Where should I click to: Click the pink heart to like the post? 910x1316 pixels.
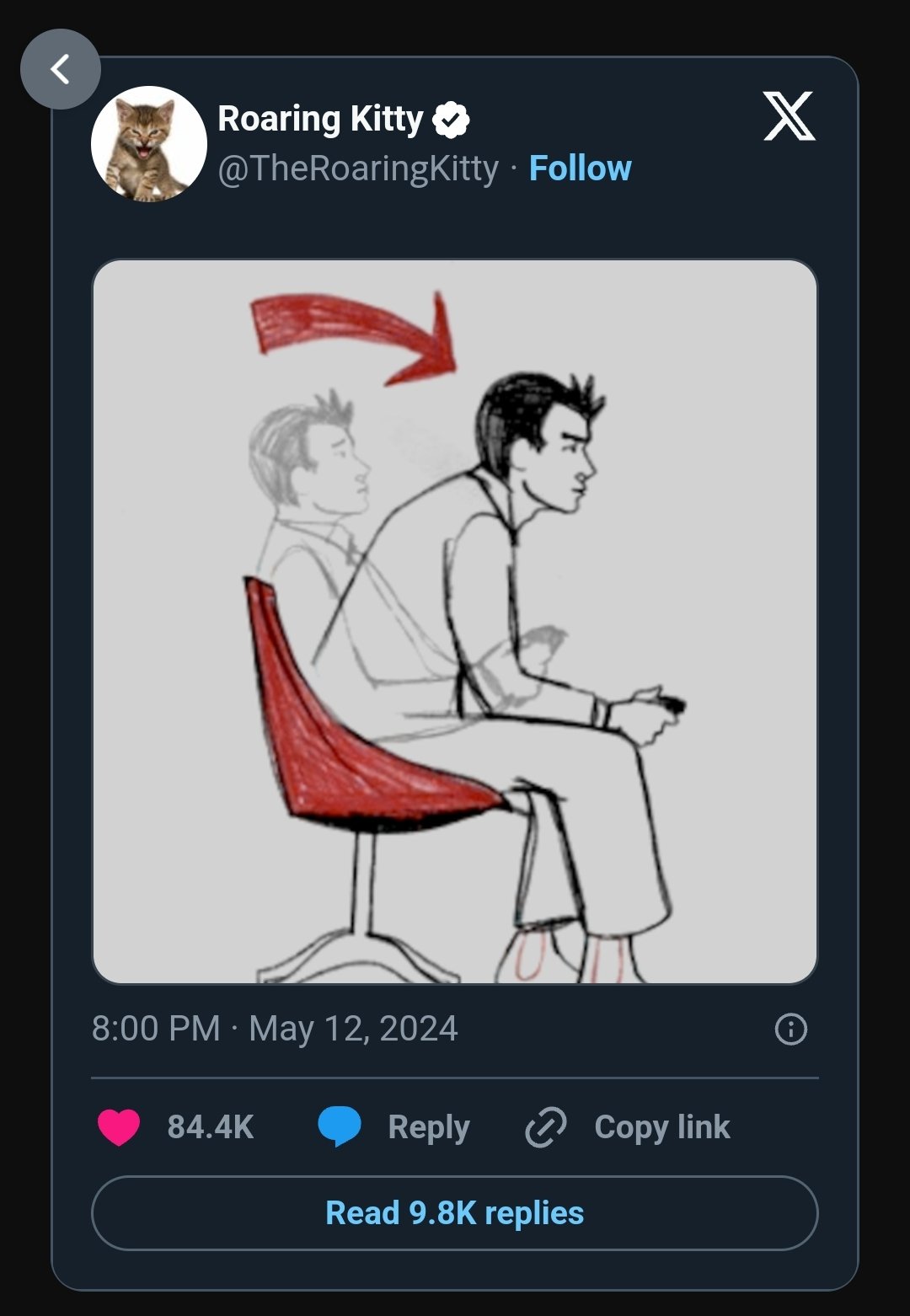coord(118,1126)
